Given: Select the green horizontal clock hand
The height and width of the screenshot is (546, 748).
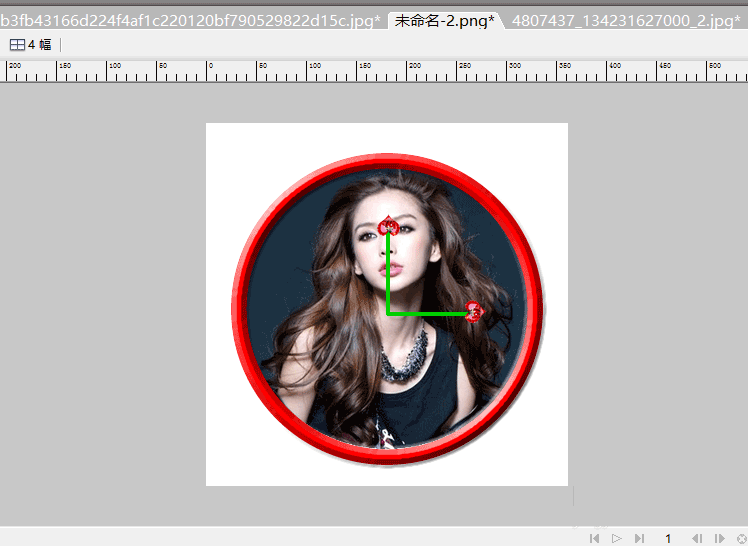Looking at the screenshot, I should [428, 314].
